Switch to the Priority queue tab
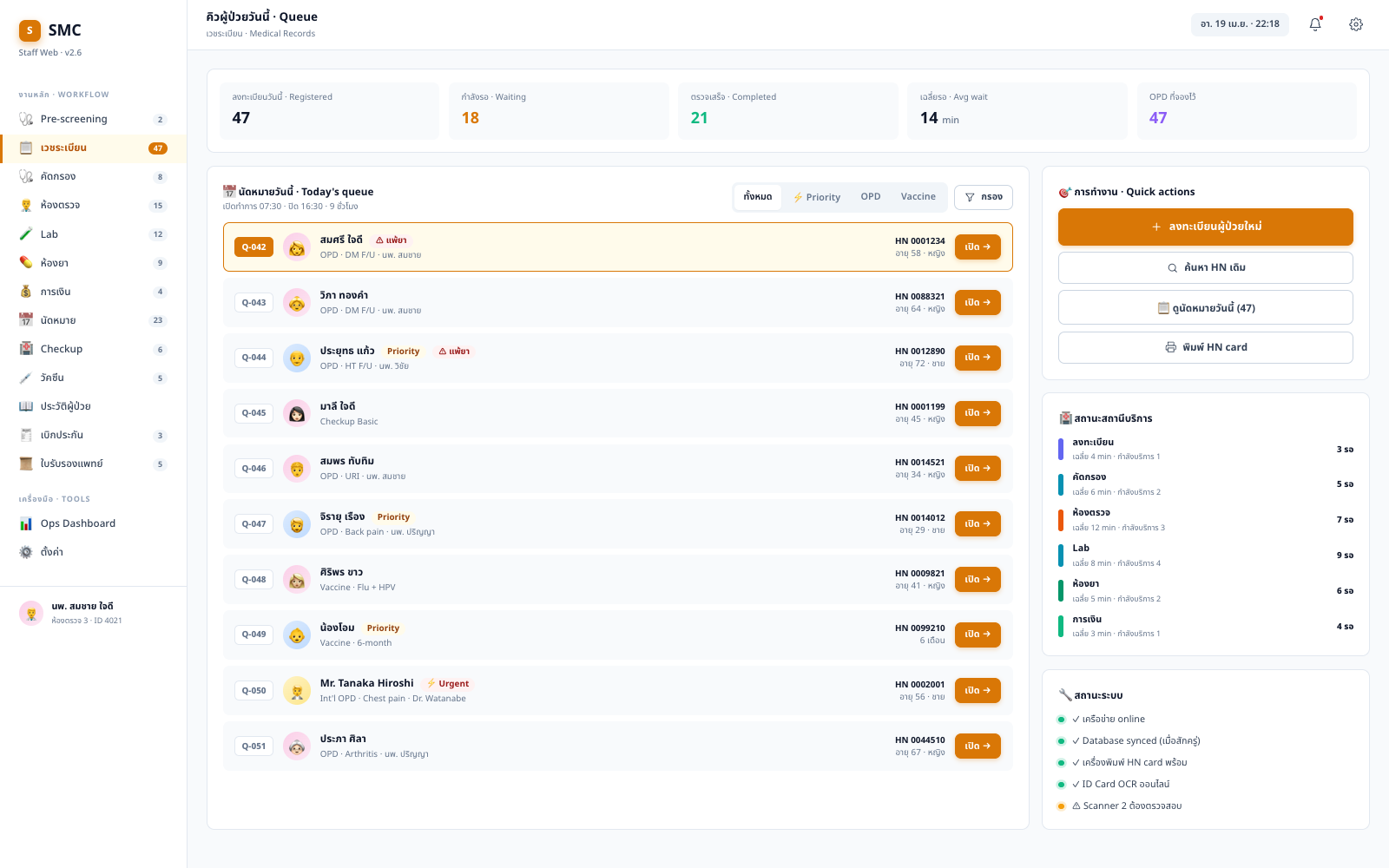 pos(816,197)
